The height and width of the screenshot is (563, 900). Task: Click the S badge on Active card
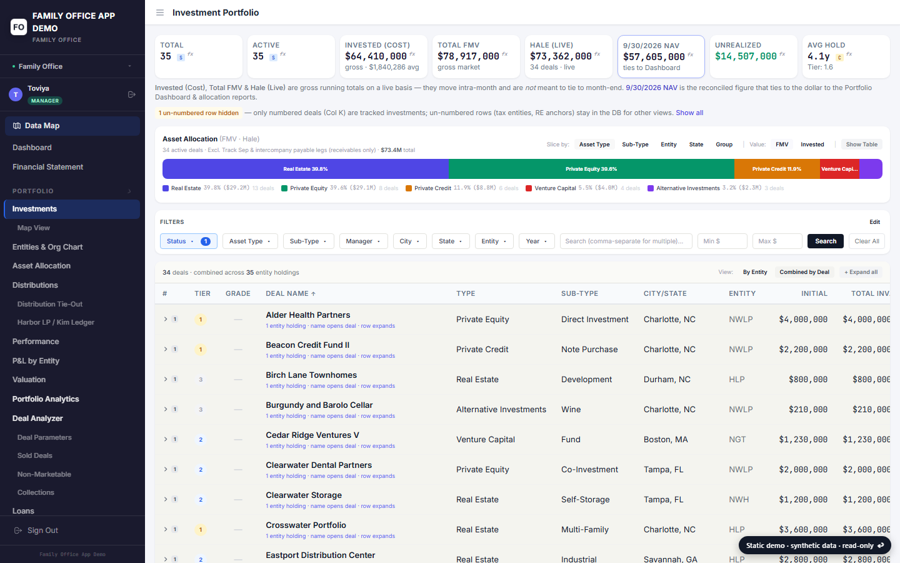point(273,57)
